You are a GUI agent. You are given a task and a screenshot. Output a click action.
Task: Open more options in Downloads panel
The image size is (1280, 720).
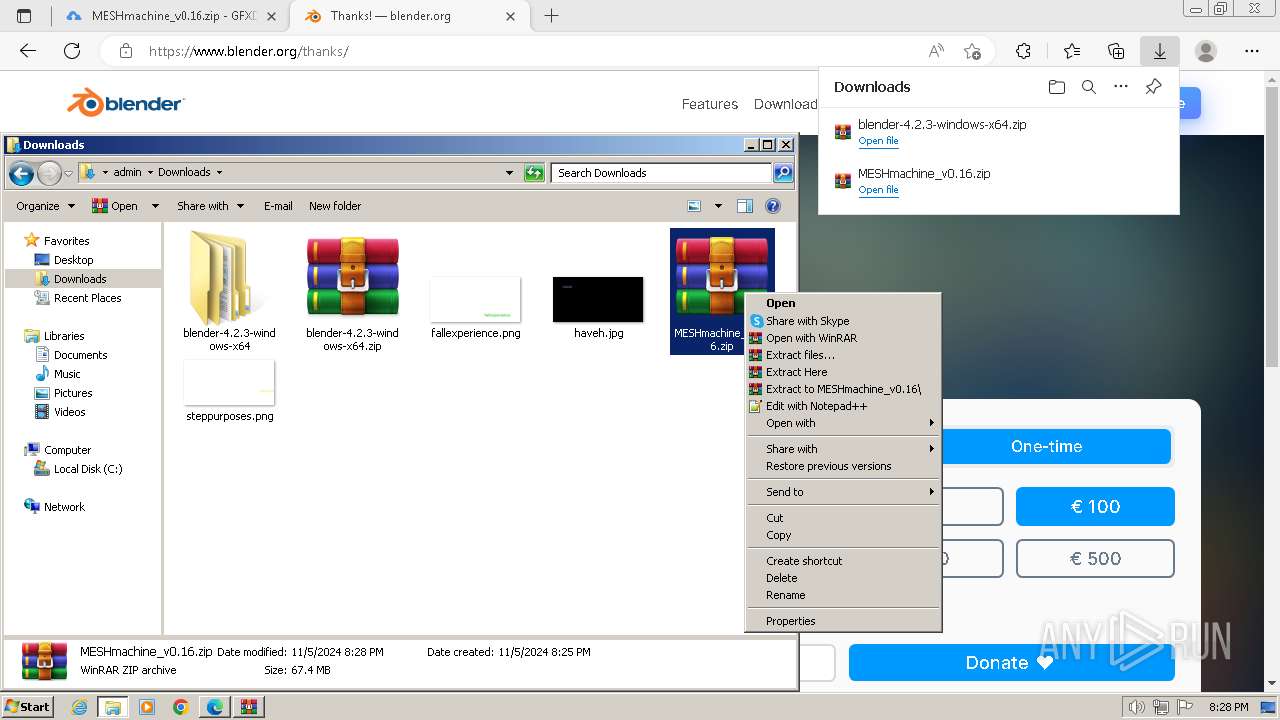[1121, 87]
